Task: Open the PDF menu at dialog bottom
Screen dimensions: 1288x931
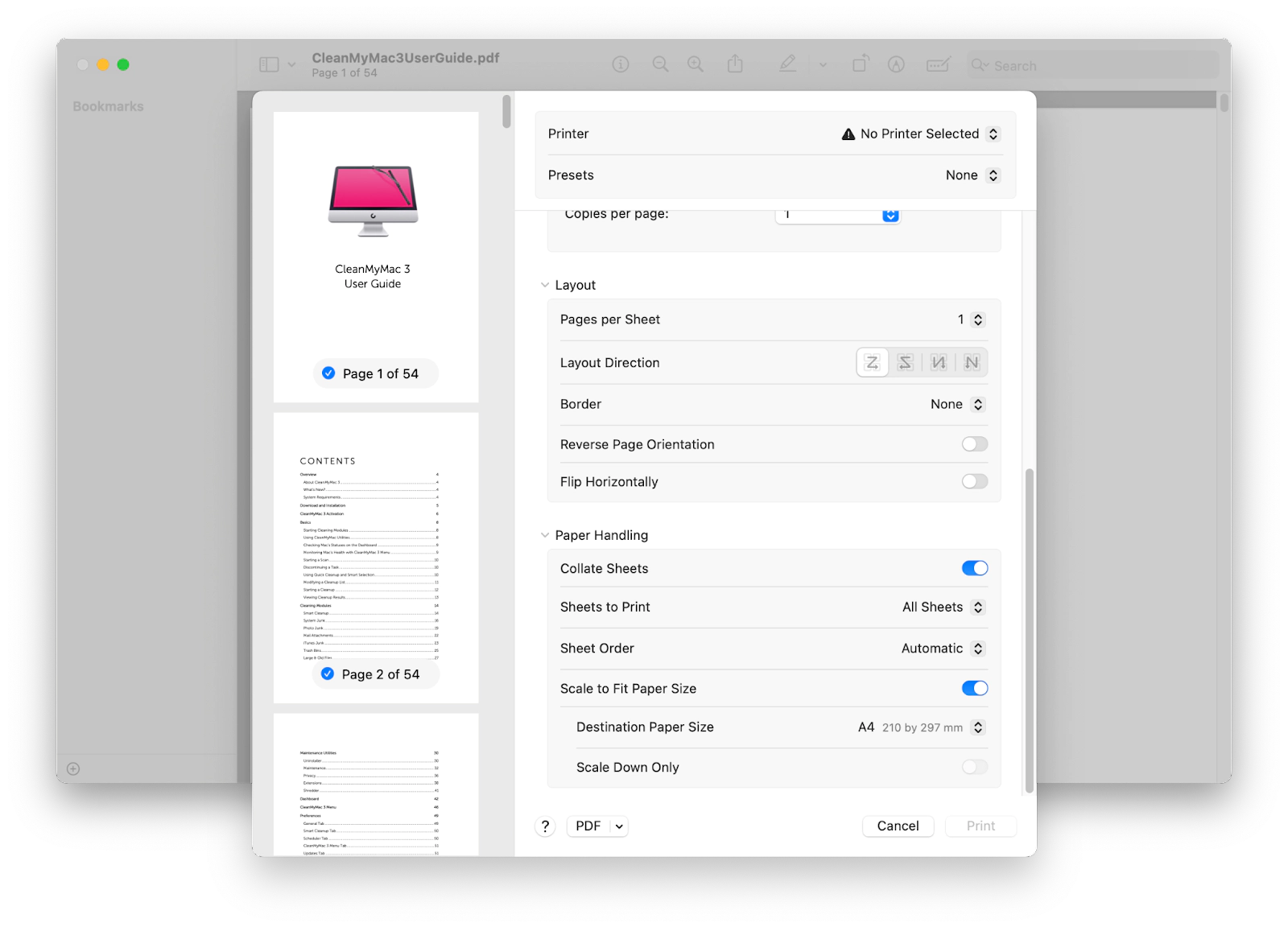Action: 597,826
